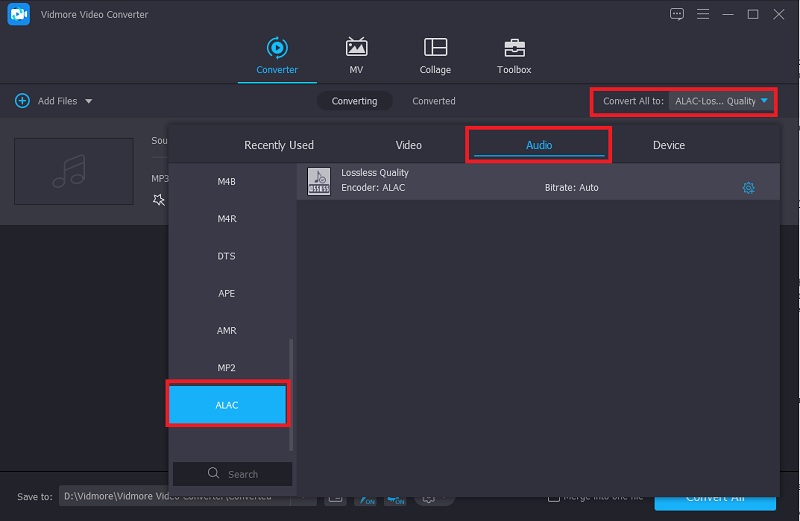Expand the Add Files dropdown arrow
The width and height of the screenshot is (800, 521).
pos(89,101)
